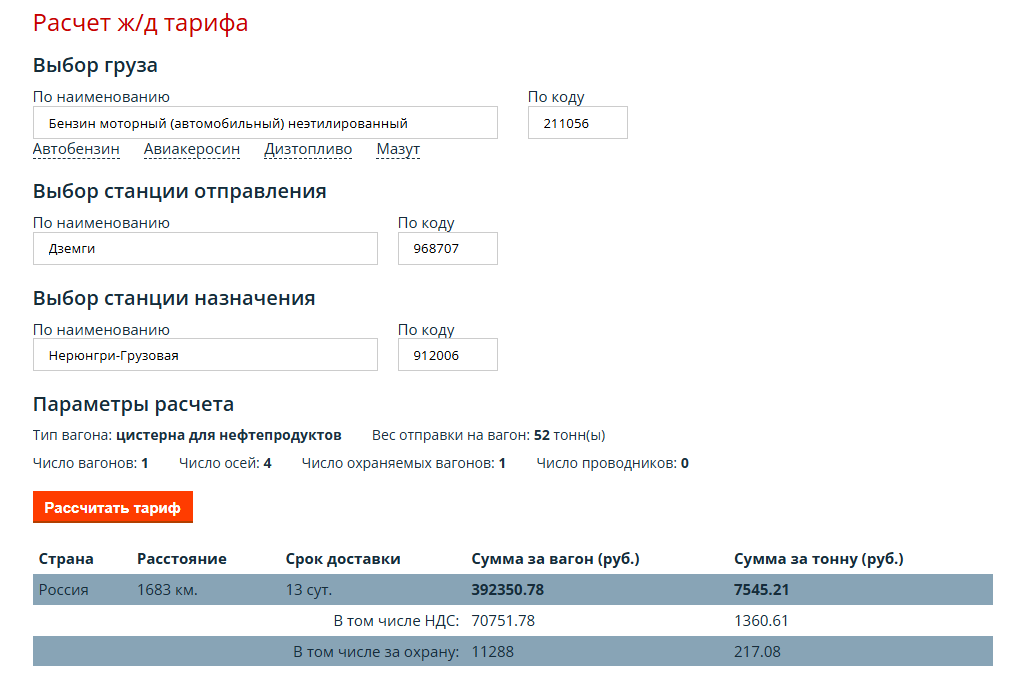This screenshot has width=1027, height=675.
Task: Change the shipment weight value 52
Action: 541,436
